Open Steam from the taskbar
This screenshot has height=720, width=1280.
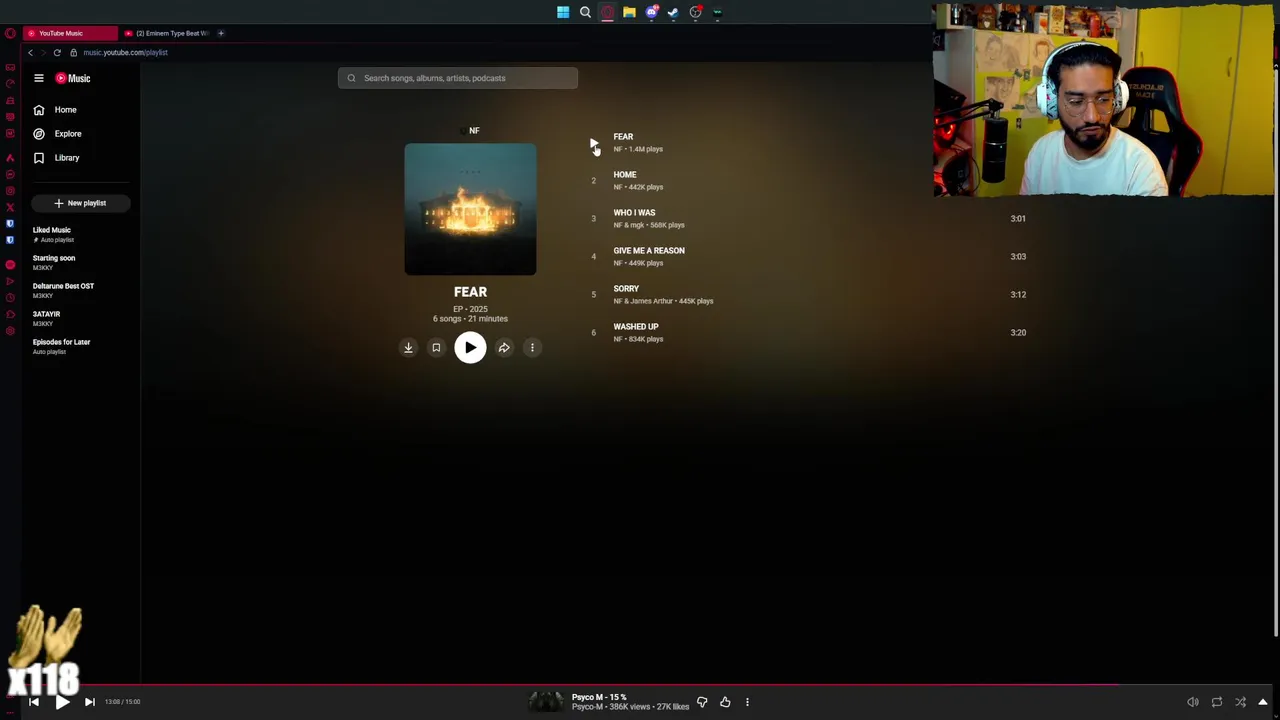pyautogui.click(x=673, y=12)
